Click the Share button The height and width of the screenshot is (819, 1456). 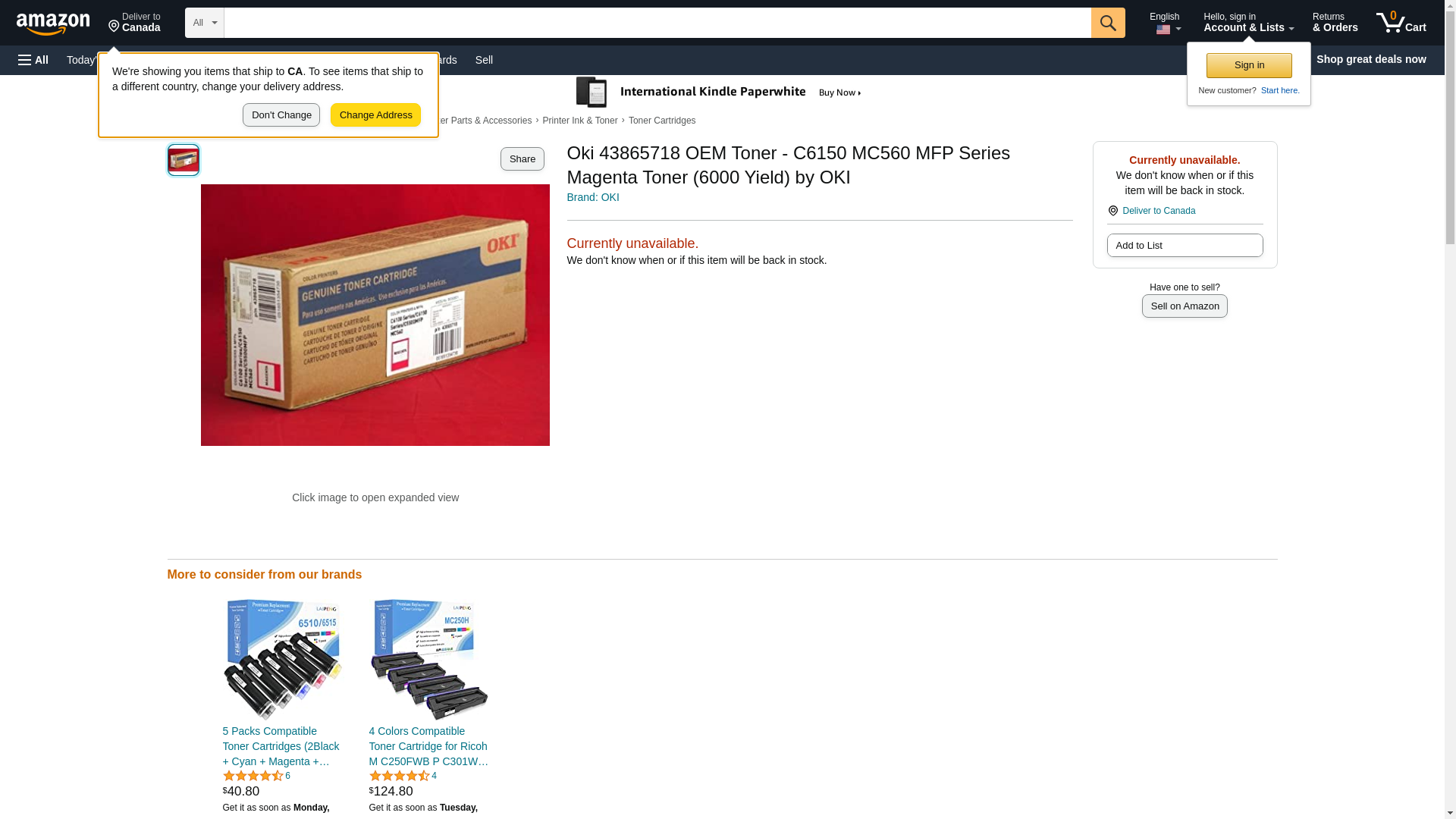tap(522, 158)
